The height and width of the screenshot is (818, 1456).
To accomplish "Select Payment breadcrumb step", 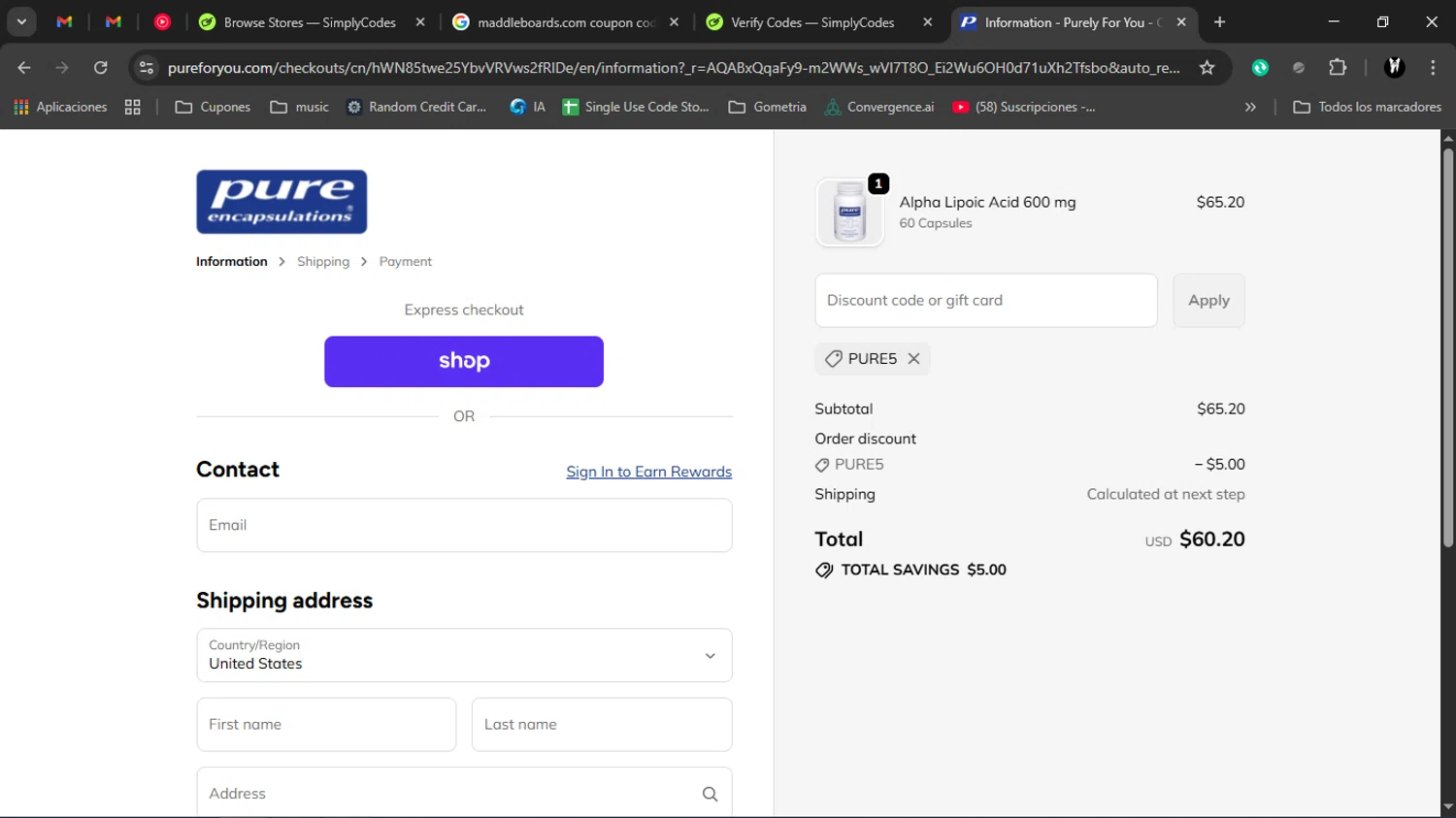I will tap(406, 261).
